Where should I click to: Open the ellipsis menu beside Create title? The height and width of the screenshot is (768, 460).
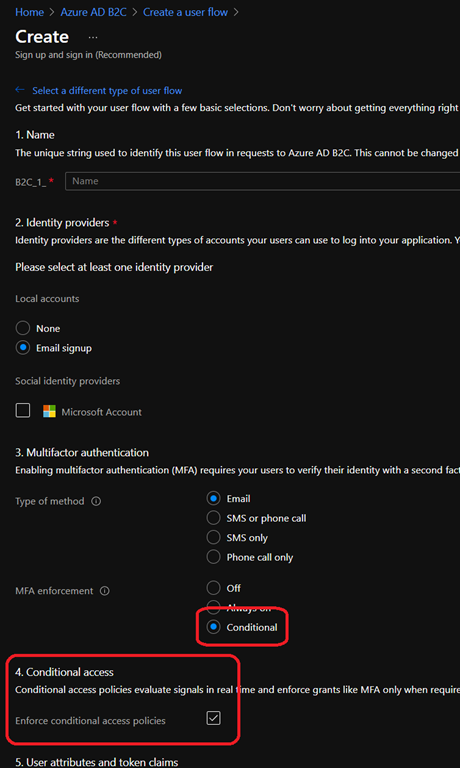point(93,37)
